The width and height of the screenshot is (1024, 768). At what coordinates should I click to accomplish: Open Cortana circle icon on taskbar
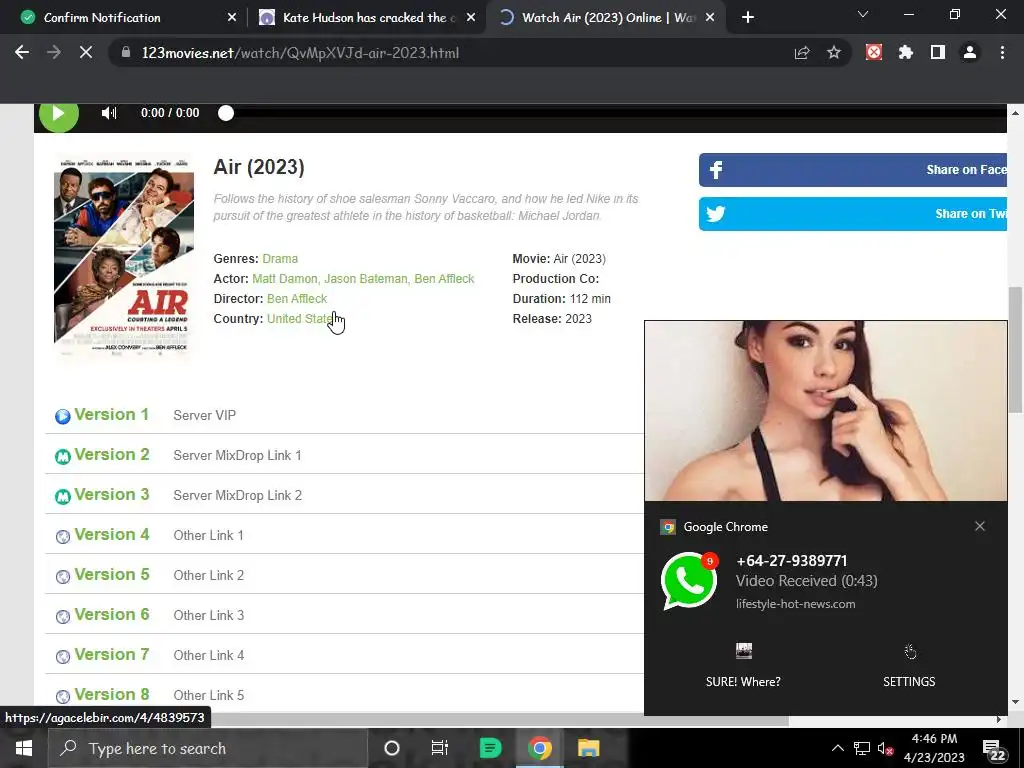[x=392, y=748]
